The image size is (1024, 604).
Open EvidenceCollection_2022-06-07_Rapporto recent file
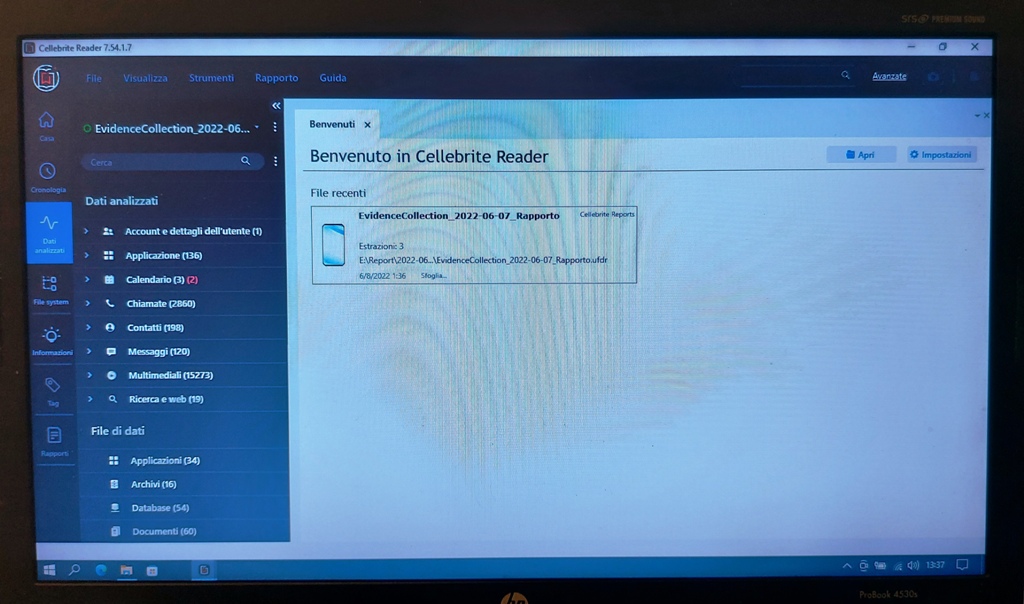(474, 245)
